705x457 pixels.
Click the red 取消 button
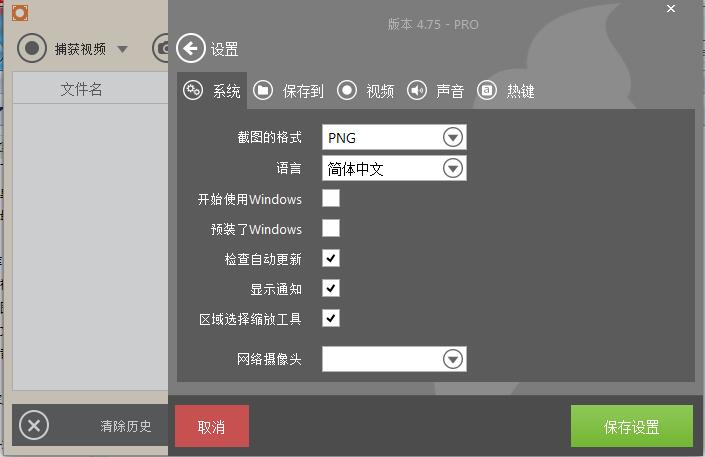(x=212, y=426)
